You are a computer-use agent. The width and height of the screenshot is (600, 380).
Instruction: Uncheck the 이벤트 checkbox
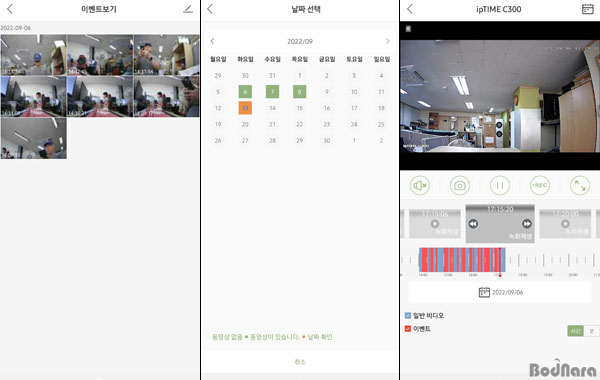tap(408, 329)
